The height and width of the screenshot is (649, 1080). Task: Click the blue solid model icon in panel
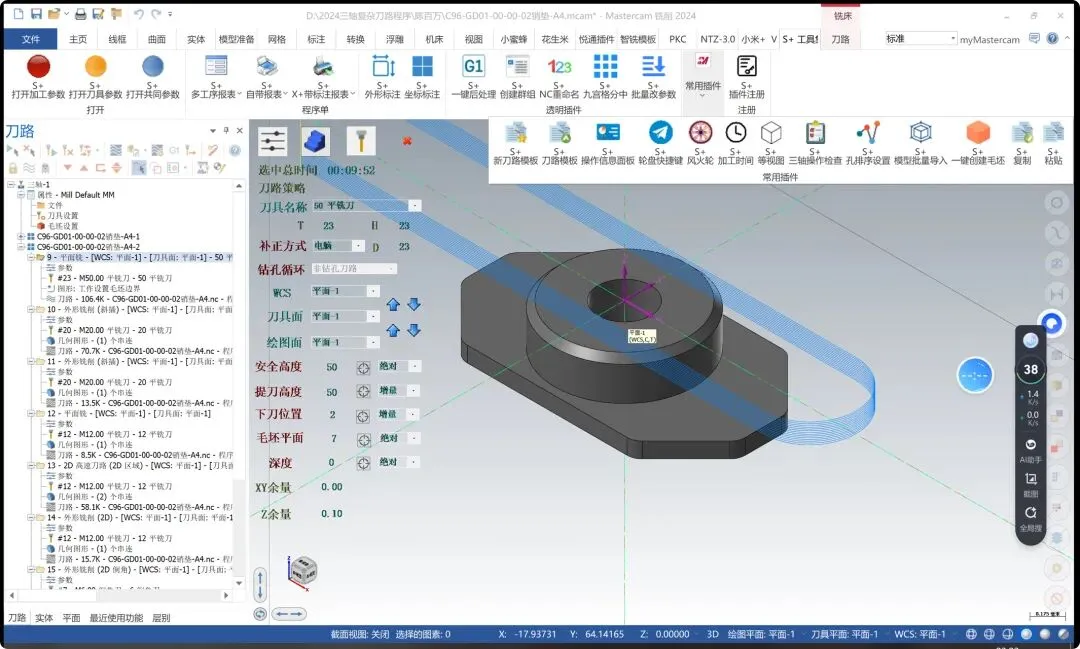(x=315, y=141)
